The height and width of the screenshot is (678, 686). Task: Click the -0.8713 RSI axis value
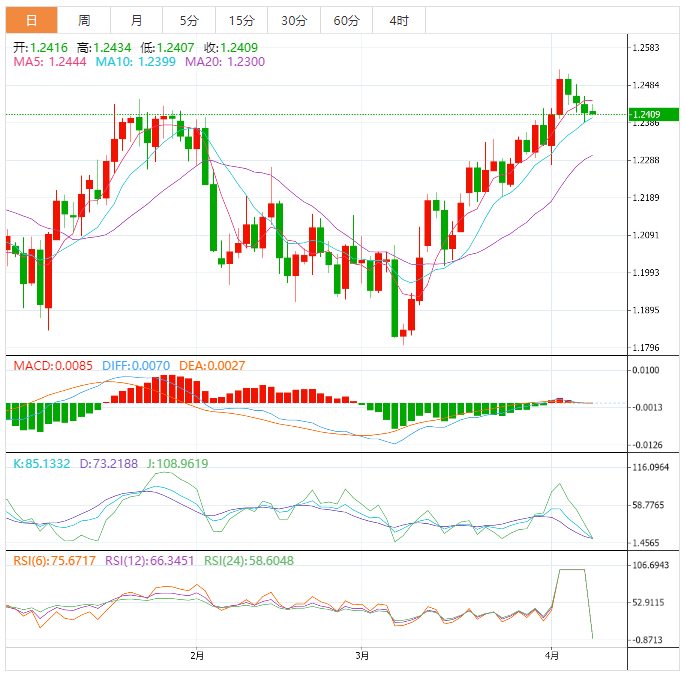click(646, 640)
